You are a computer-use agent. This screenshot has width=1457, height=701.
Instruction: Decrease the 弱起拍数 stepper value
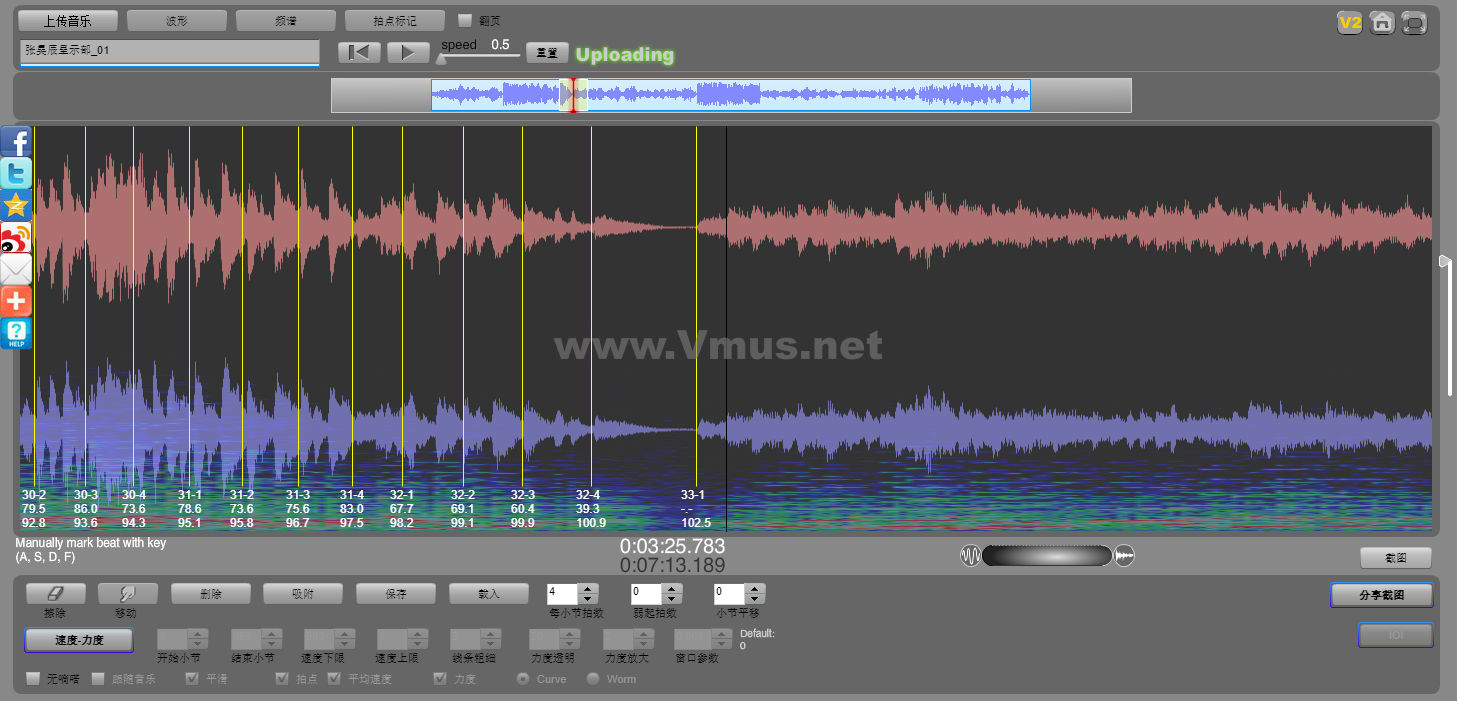coord(672,599)
